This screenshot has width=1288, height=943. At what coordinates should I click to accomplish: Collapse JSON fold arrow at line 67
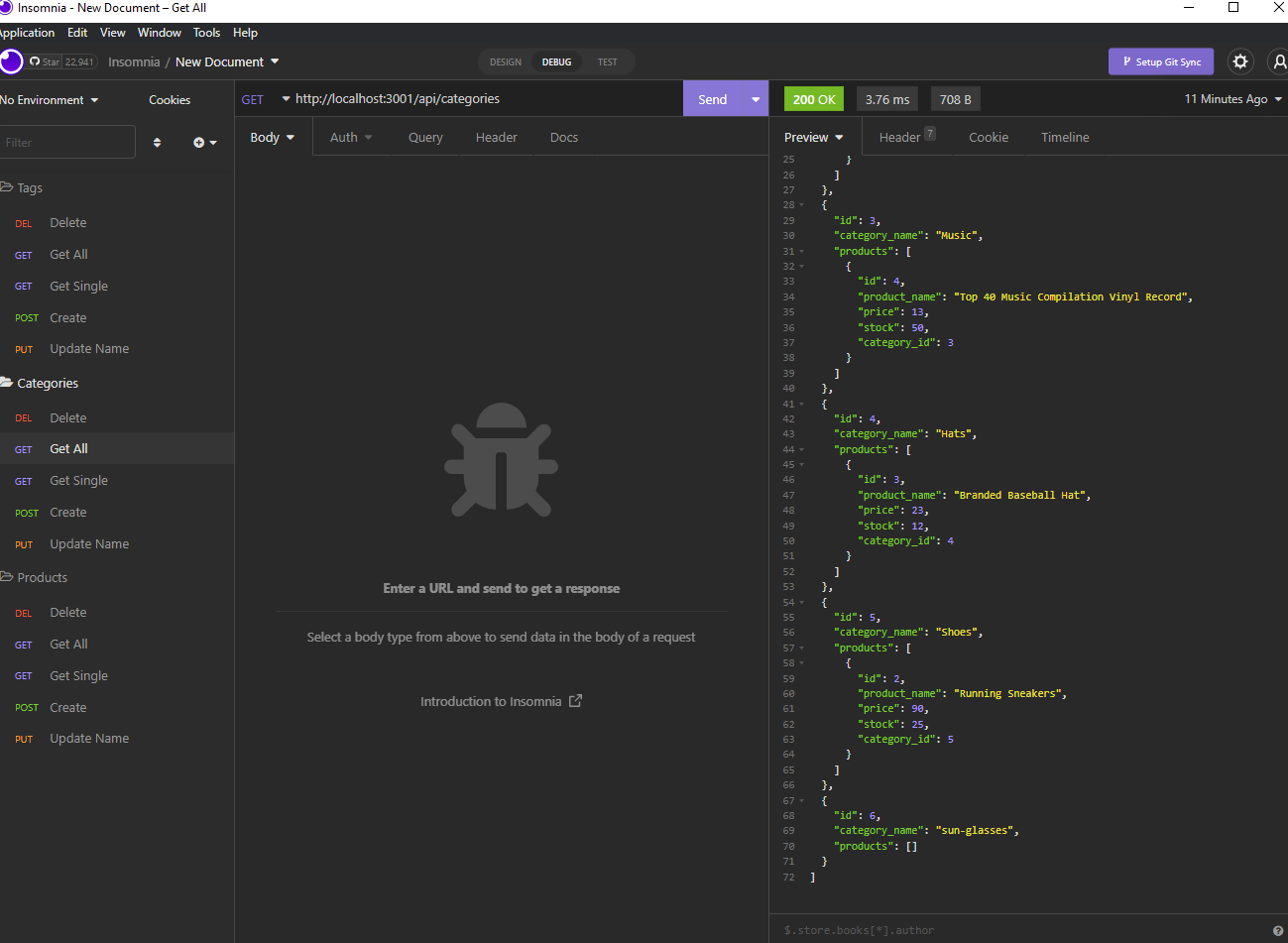click(801, 800)
